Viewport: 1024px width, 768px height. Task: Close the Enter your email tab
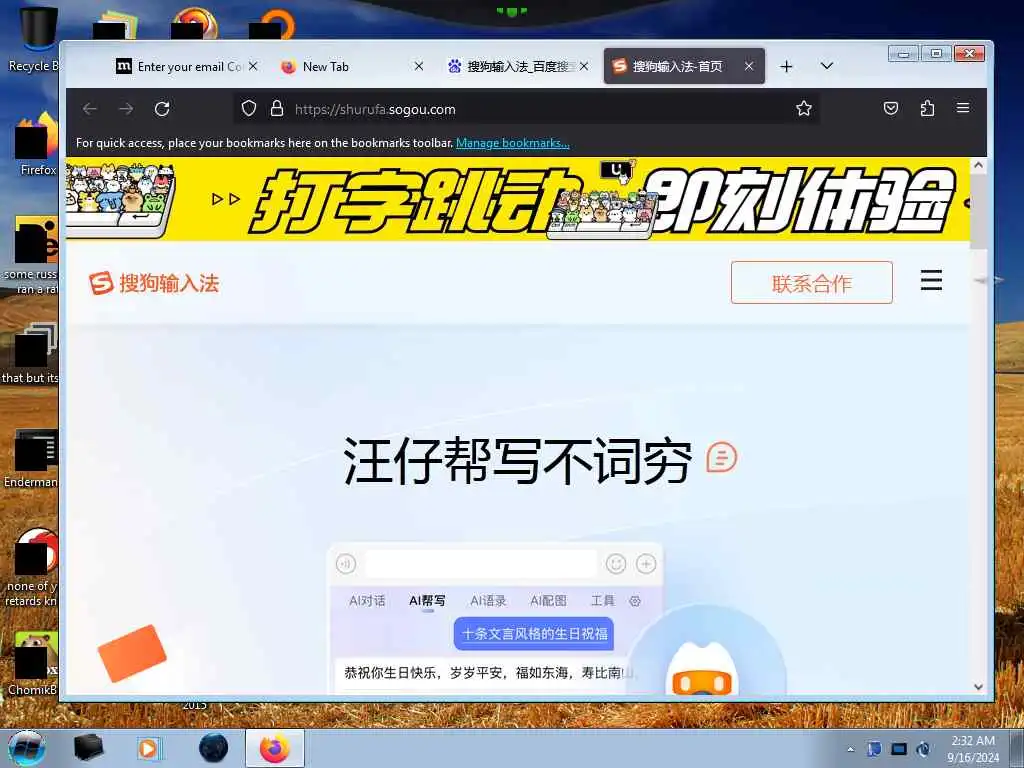(x=253, y=67)
